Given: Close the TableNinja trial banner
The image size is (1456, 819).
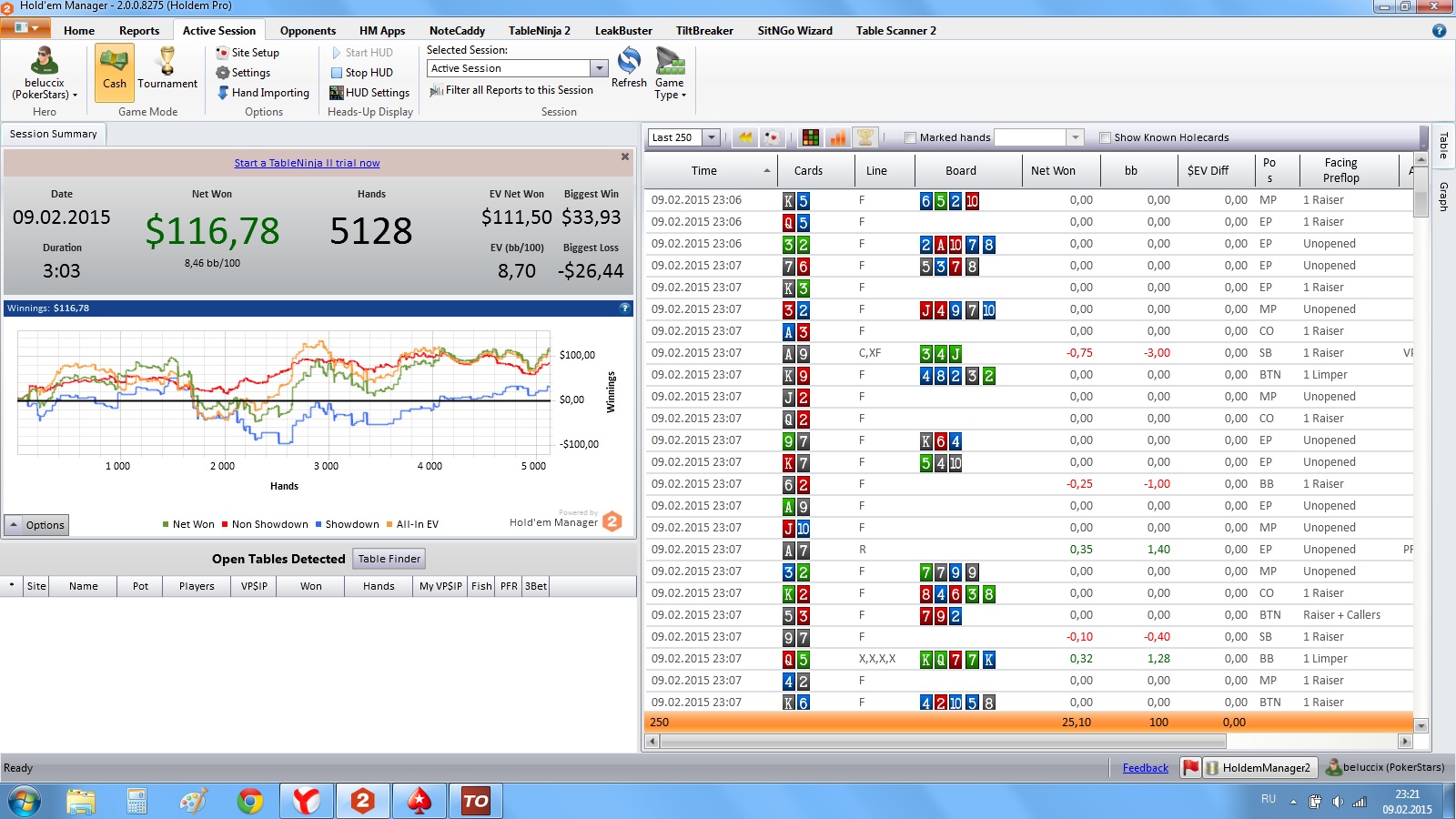Looking at the screenshot, I should click(x=625, y=157).
